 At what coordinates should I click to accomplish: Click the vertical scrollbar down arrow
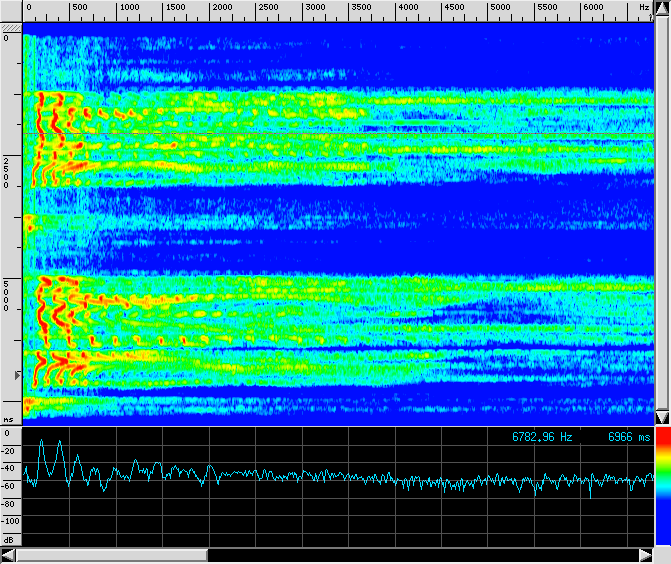(x=661, y=416)
